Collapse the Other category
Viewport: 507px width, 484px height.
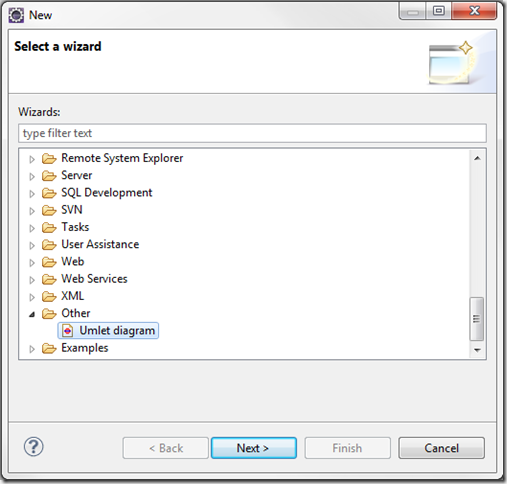tap(32, 314)
